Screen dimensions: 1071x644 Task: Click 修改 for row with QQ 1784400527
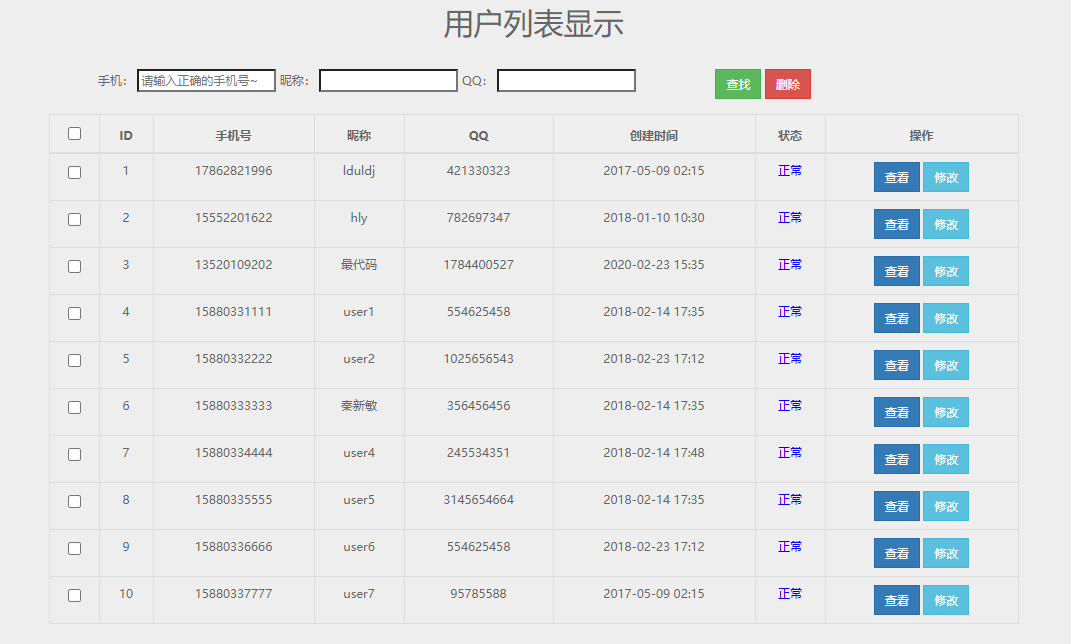[946, 271]
